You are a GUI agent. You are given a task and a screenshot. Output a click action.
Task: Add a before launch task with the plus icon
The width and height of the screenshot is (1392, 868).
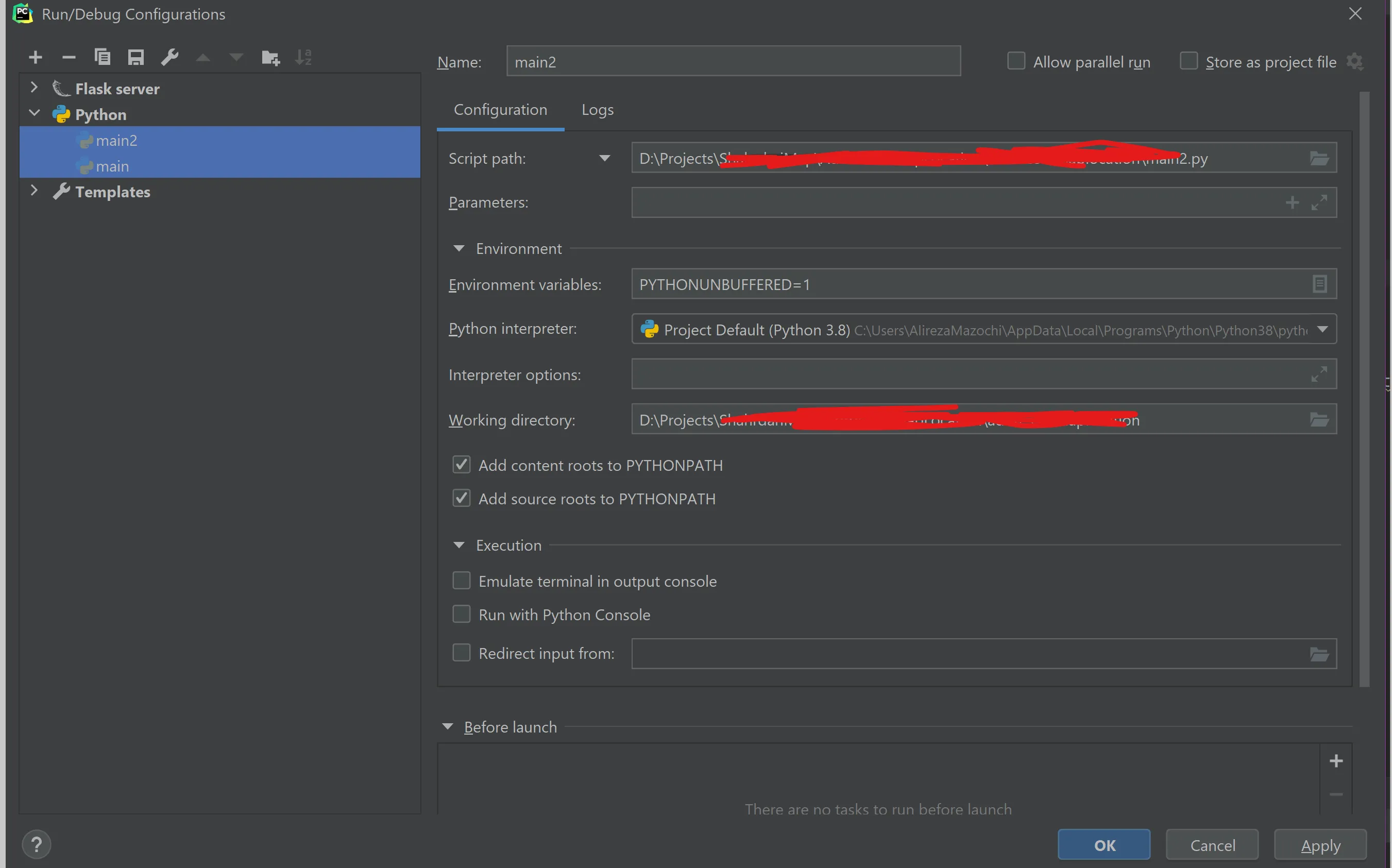coord(1336,761)
